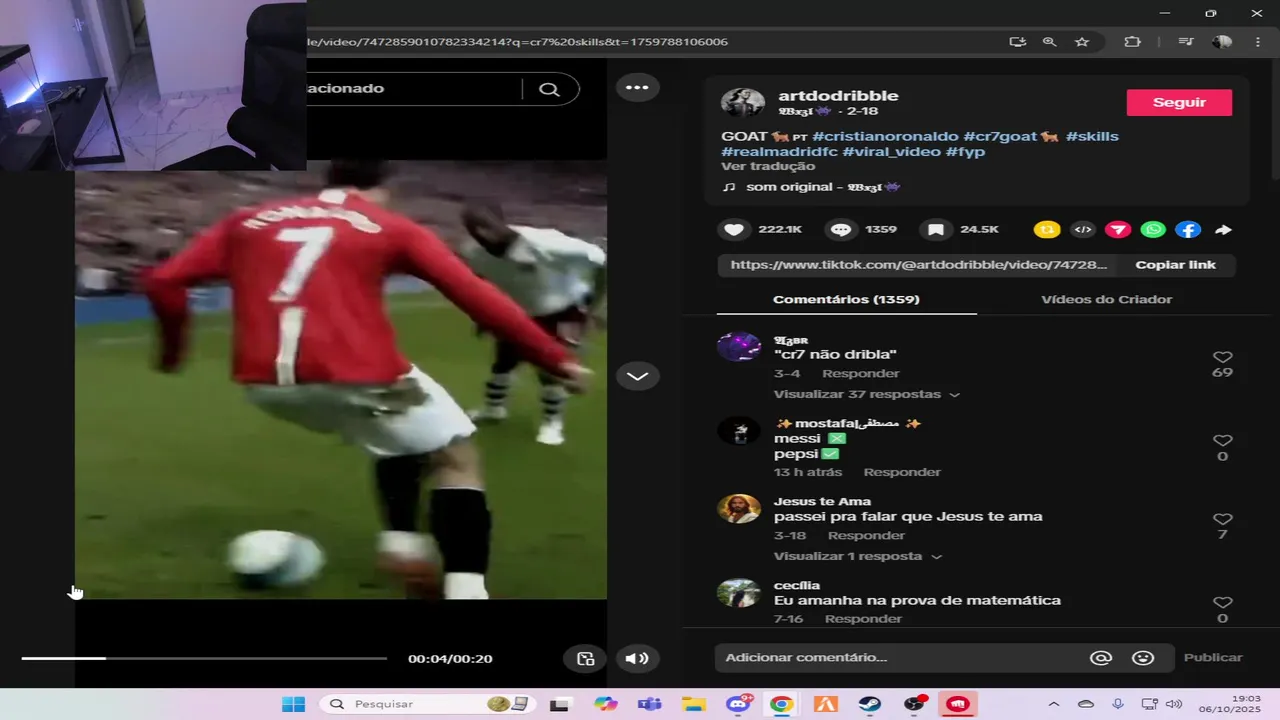This screenshot has width=1280, height=720.
Task: Click the video player to pause
Action: [x=341, y=380]
